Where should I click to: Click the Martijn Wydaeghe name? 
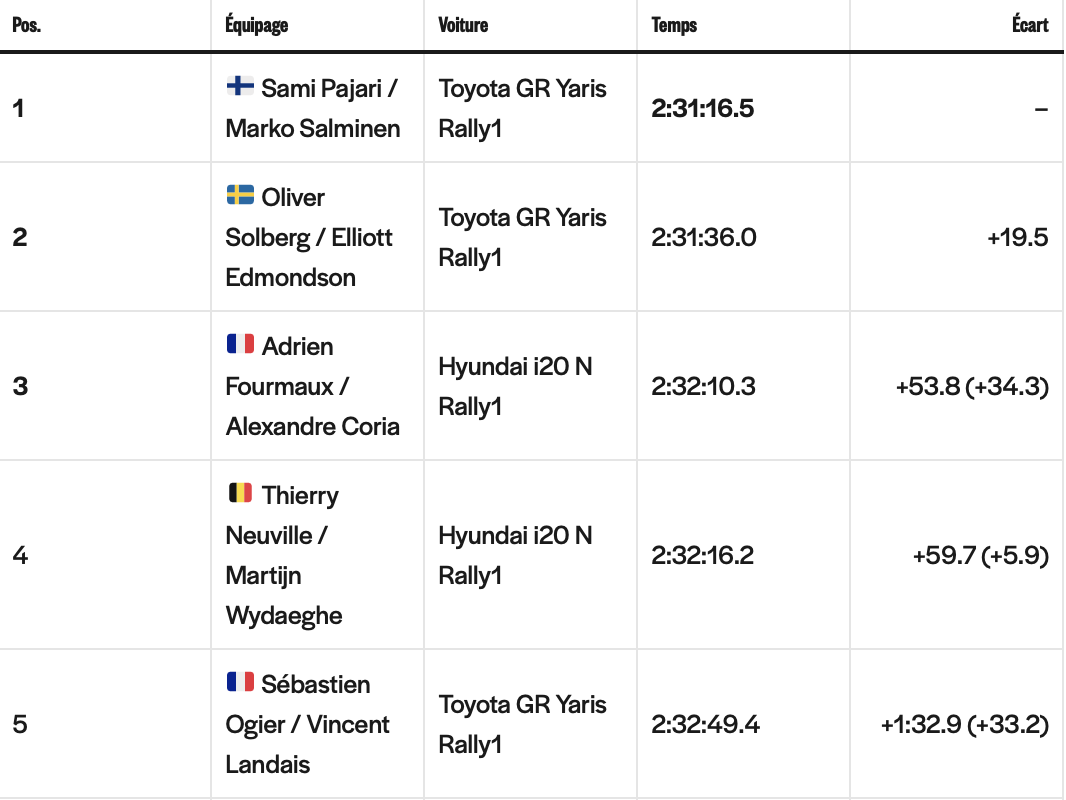click(284, 595)
